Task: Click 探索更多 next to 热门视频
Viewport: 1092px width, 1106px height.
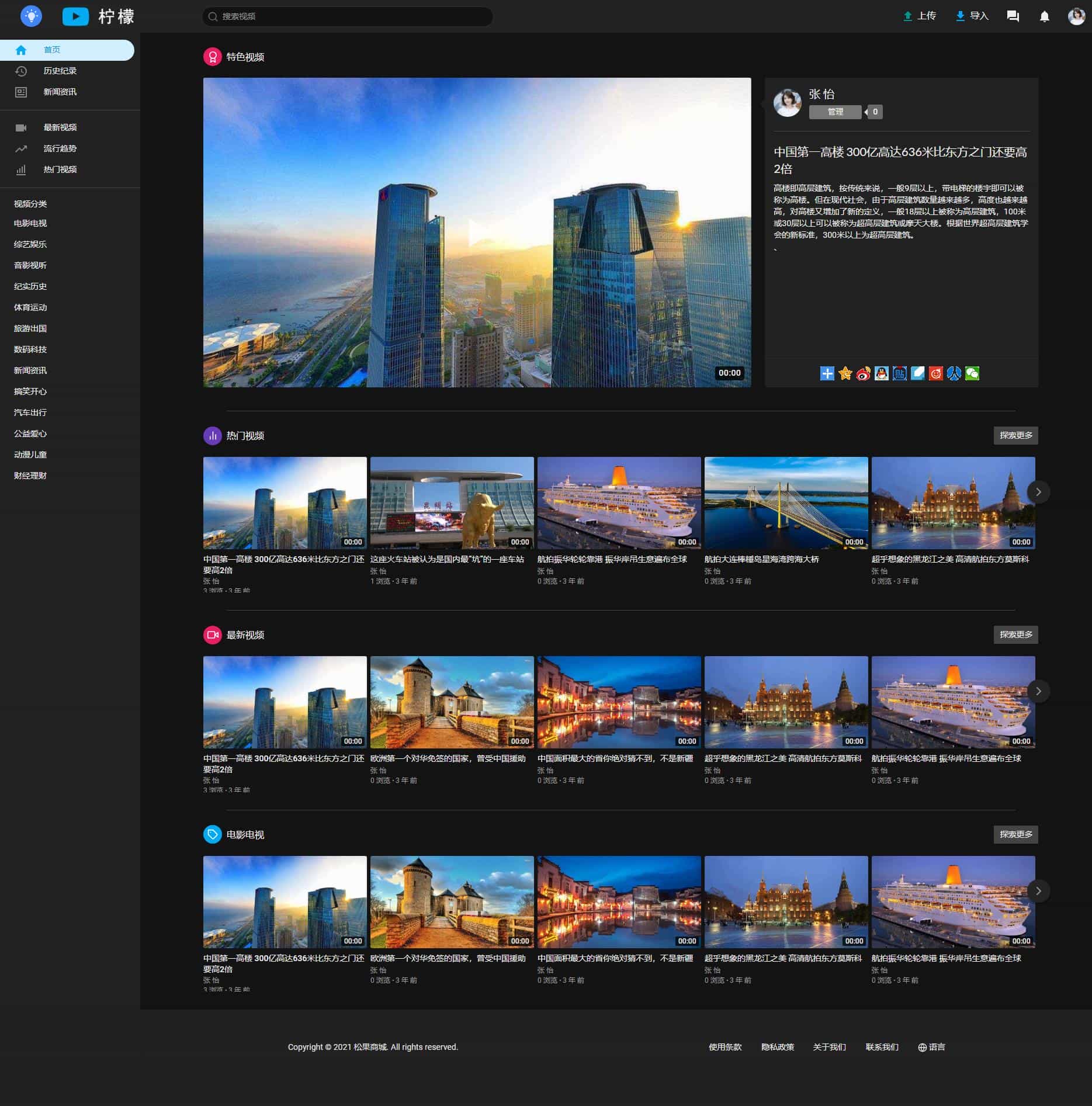Action: click(x=1015, y=435)
